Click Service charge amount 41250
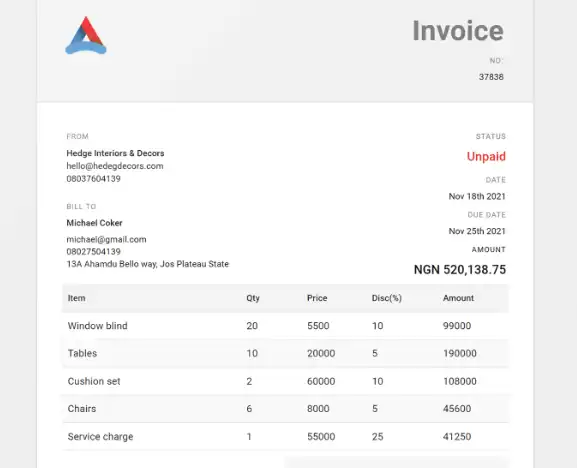Viewport: 577px width, 468px height. tap(457, 437)
